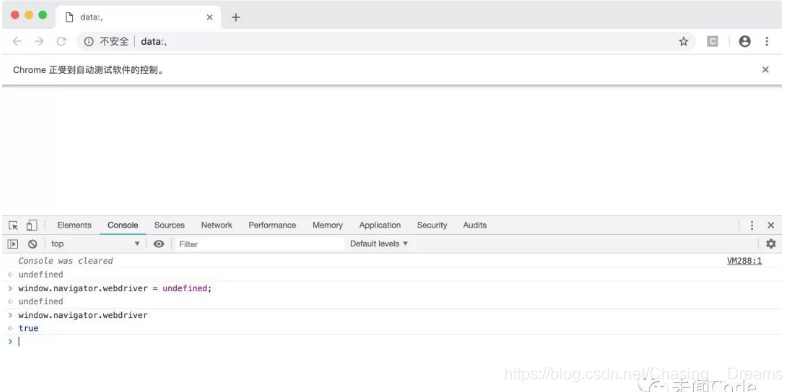Image resolution: width=792 pixels, height=392 pixels.
Task: Open the top context dropdown
Action: [95, 244]
